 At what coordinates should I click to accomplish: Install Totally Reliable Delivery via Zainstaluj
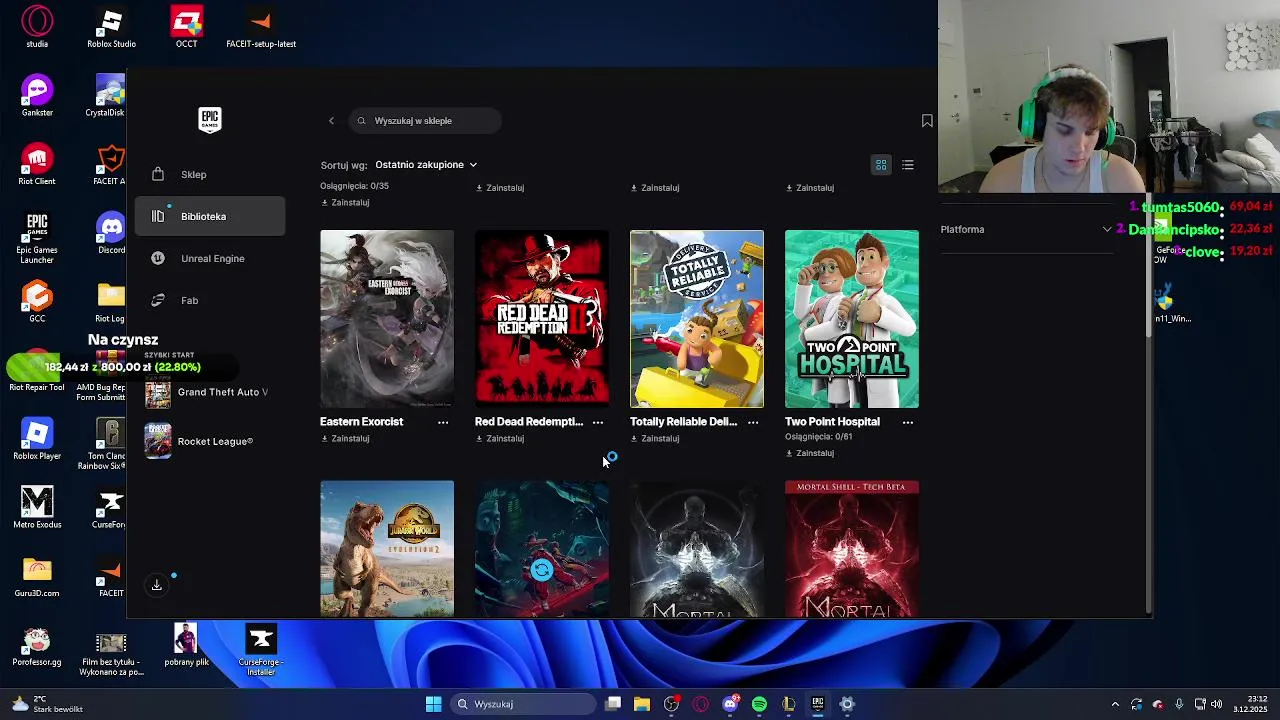coord(655,439)
